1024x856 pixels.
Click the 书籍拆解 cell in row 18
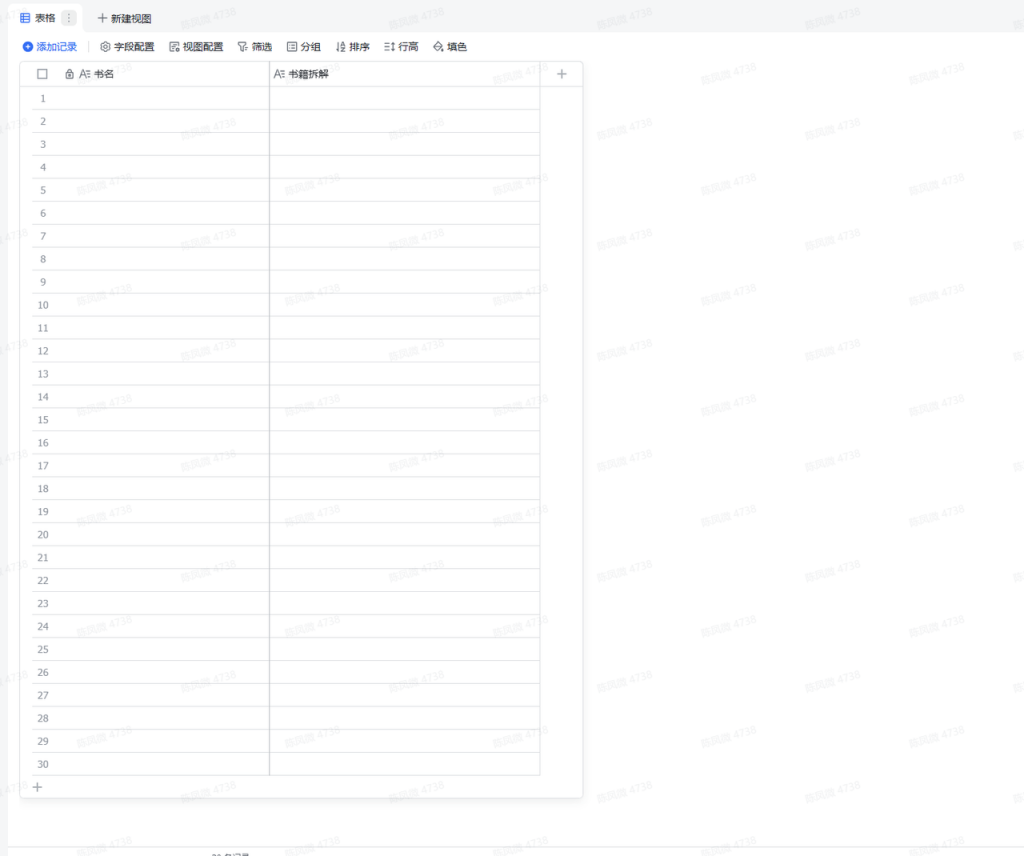point(404,488)
